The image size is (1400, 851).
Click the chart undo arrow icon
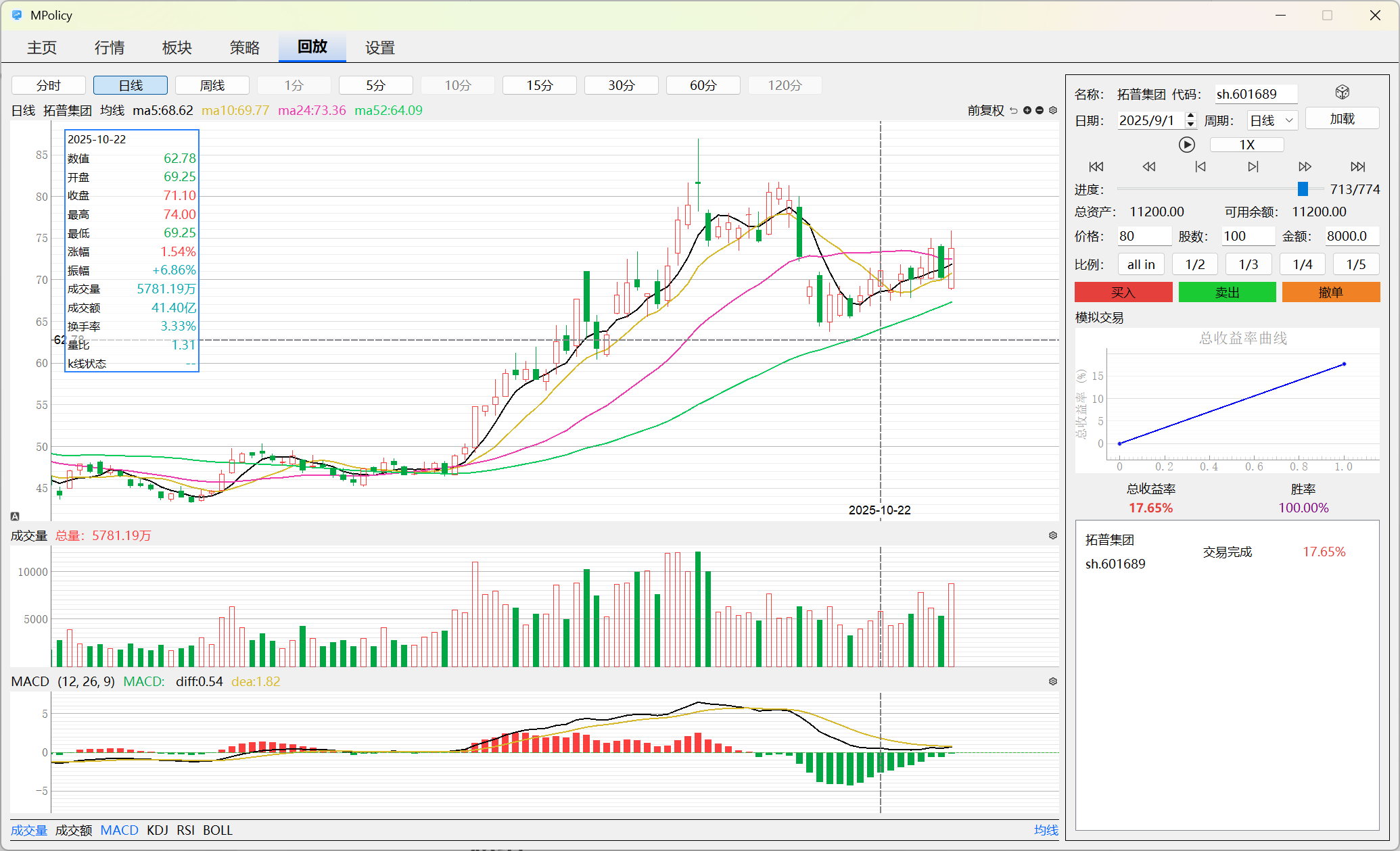pyautogui.click(x=1013, y=110)
